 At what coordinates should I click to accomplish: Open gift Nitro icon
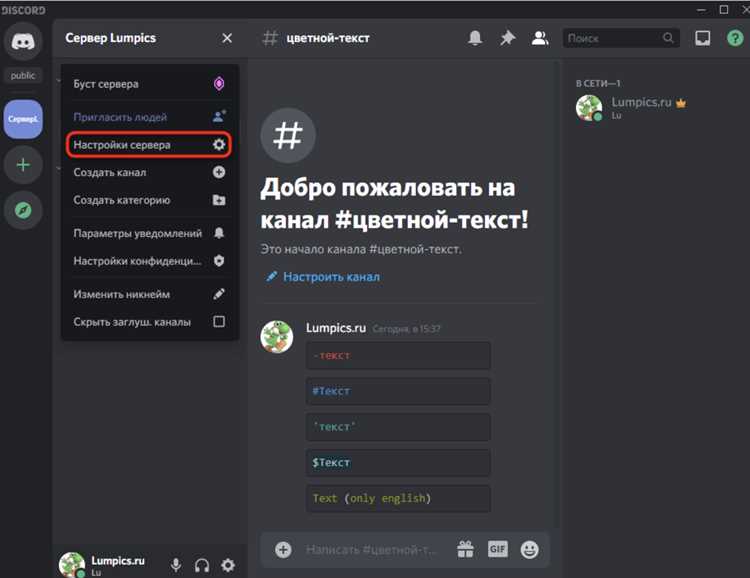465,549
